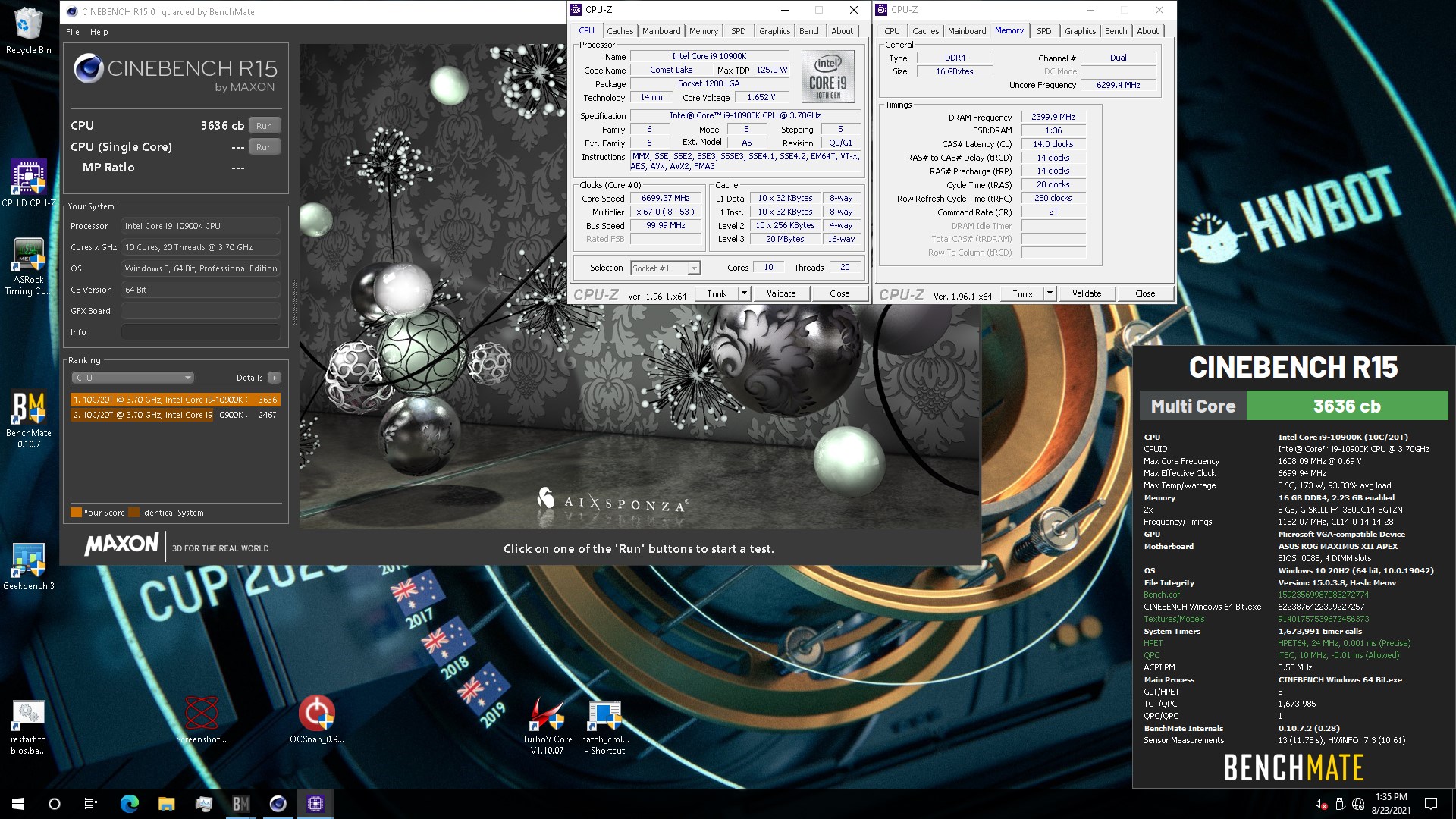This screenshot has height=819, width=1456.
Task: Launch TurboV Core V1.10.07 shortcut
Action: 547,726
